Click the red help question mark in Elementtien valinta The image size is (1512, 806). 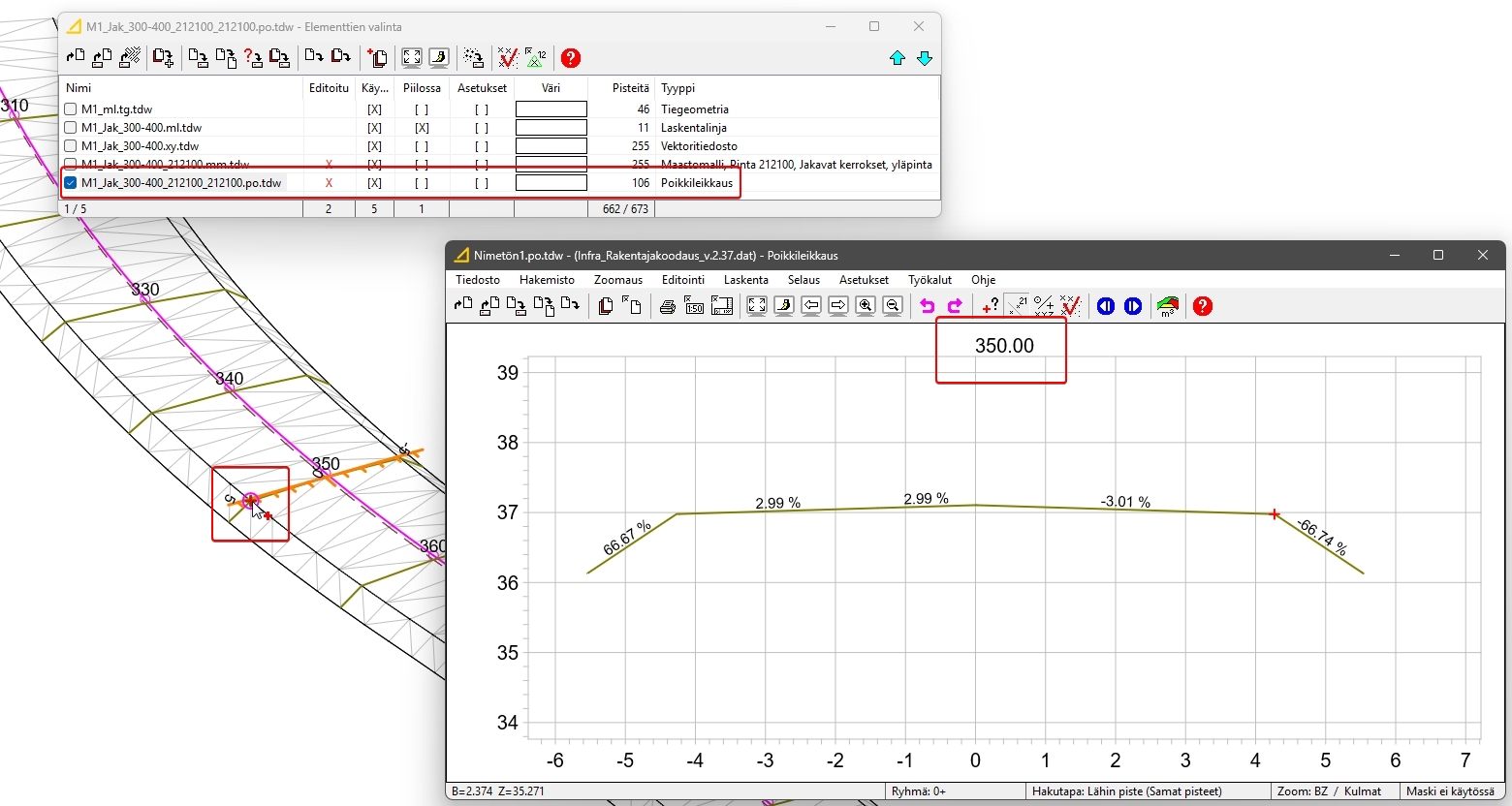(x=571, y=58)
